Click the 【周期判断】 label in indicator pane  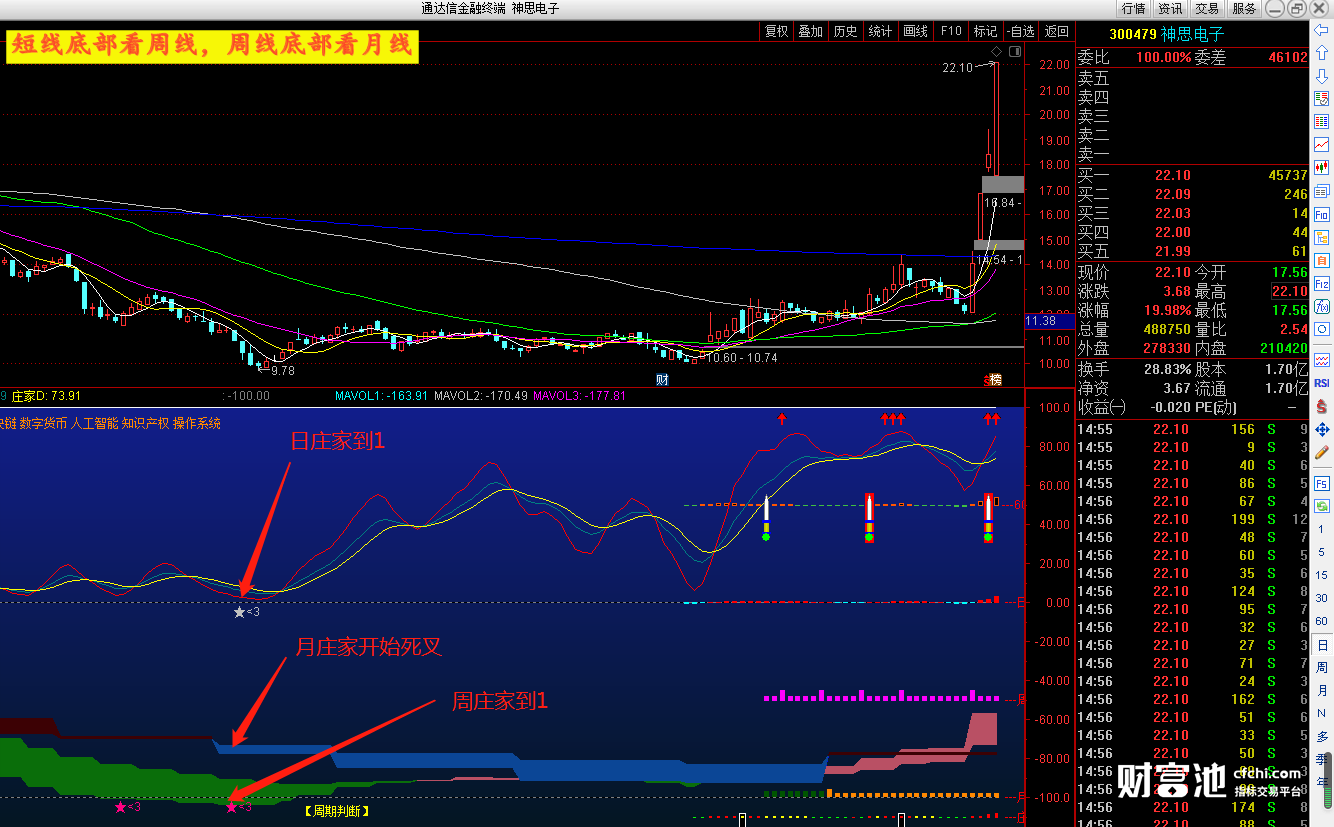[x=336, y=811]
